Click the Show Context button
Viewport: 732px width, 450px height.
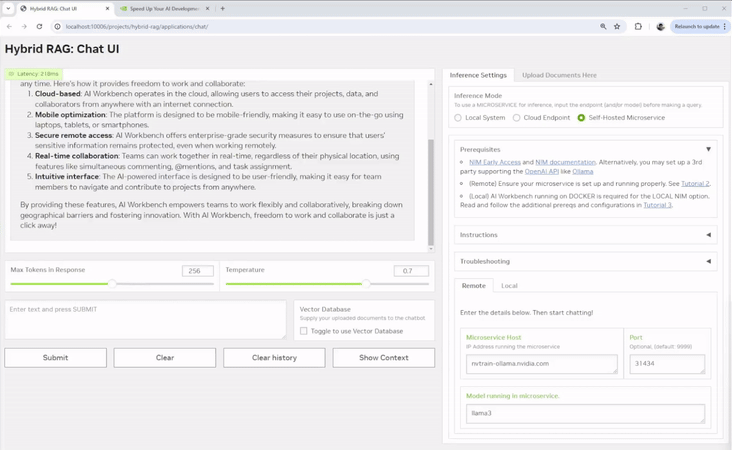click(384, 358)
